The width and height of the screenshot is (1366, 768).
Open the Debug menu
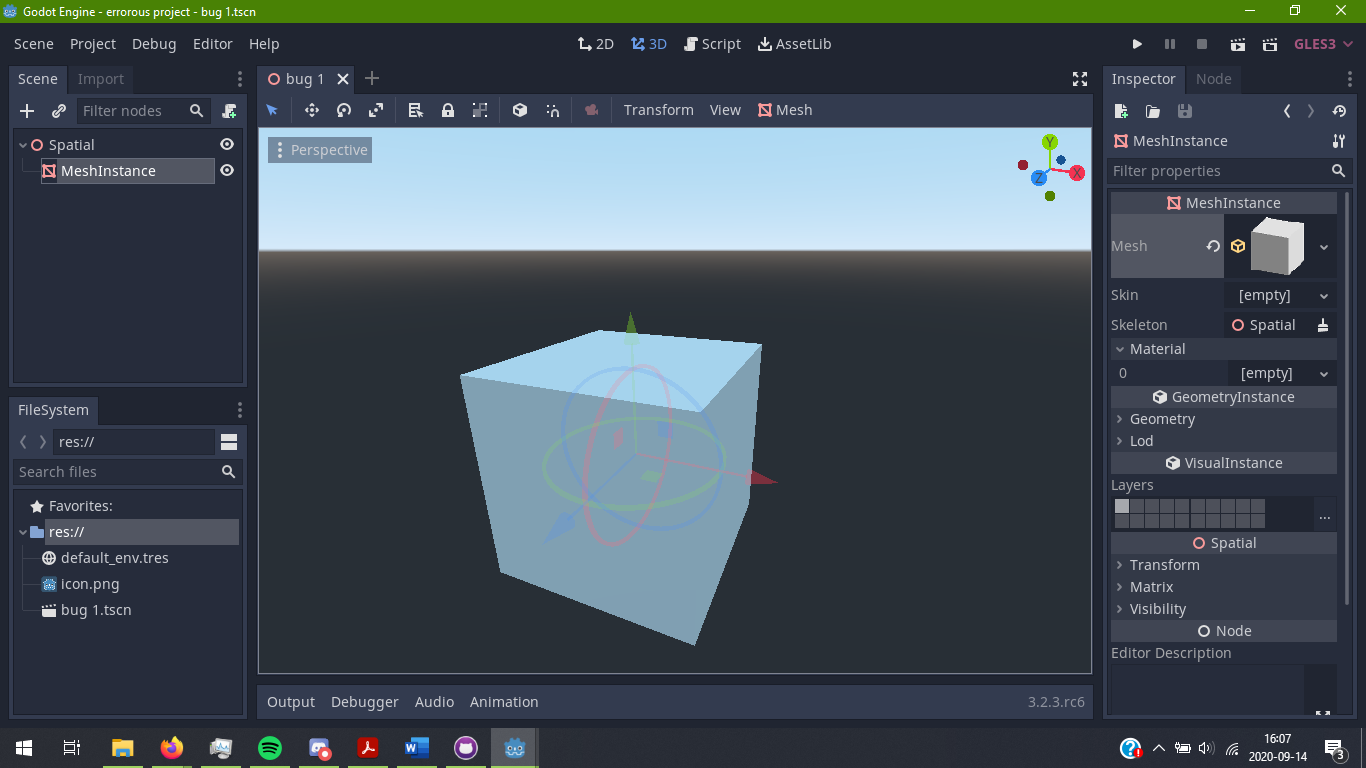pyautogui.click(x=154, y=44)
